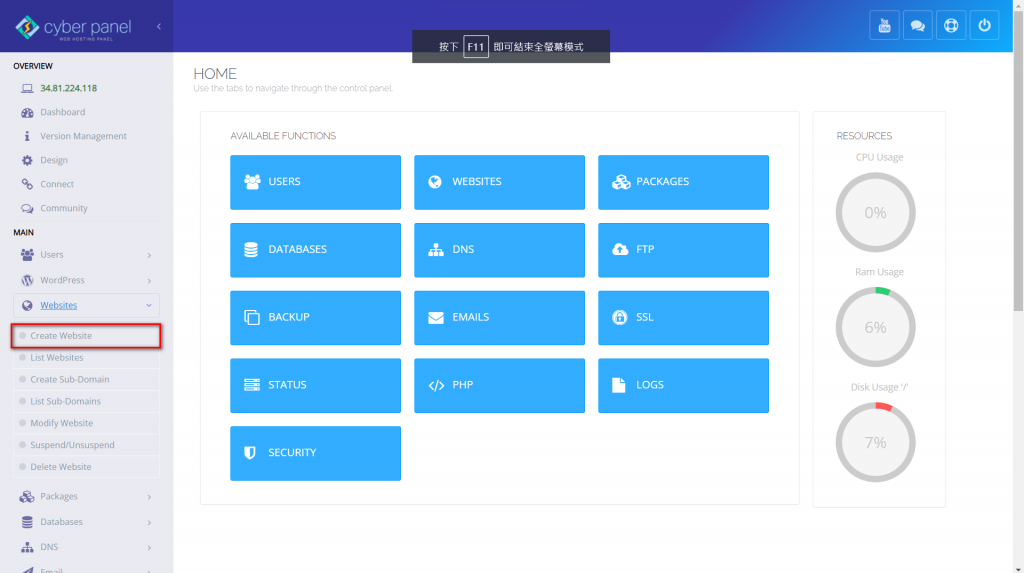
Task: Expand the DNS sidebar menu
Action: [x=86, y=547]
